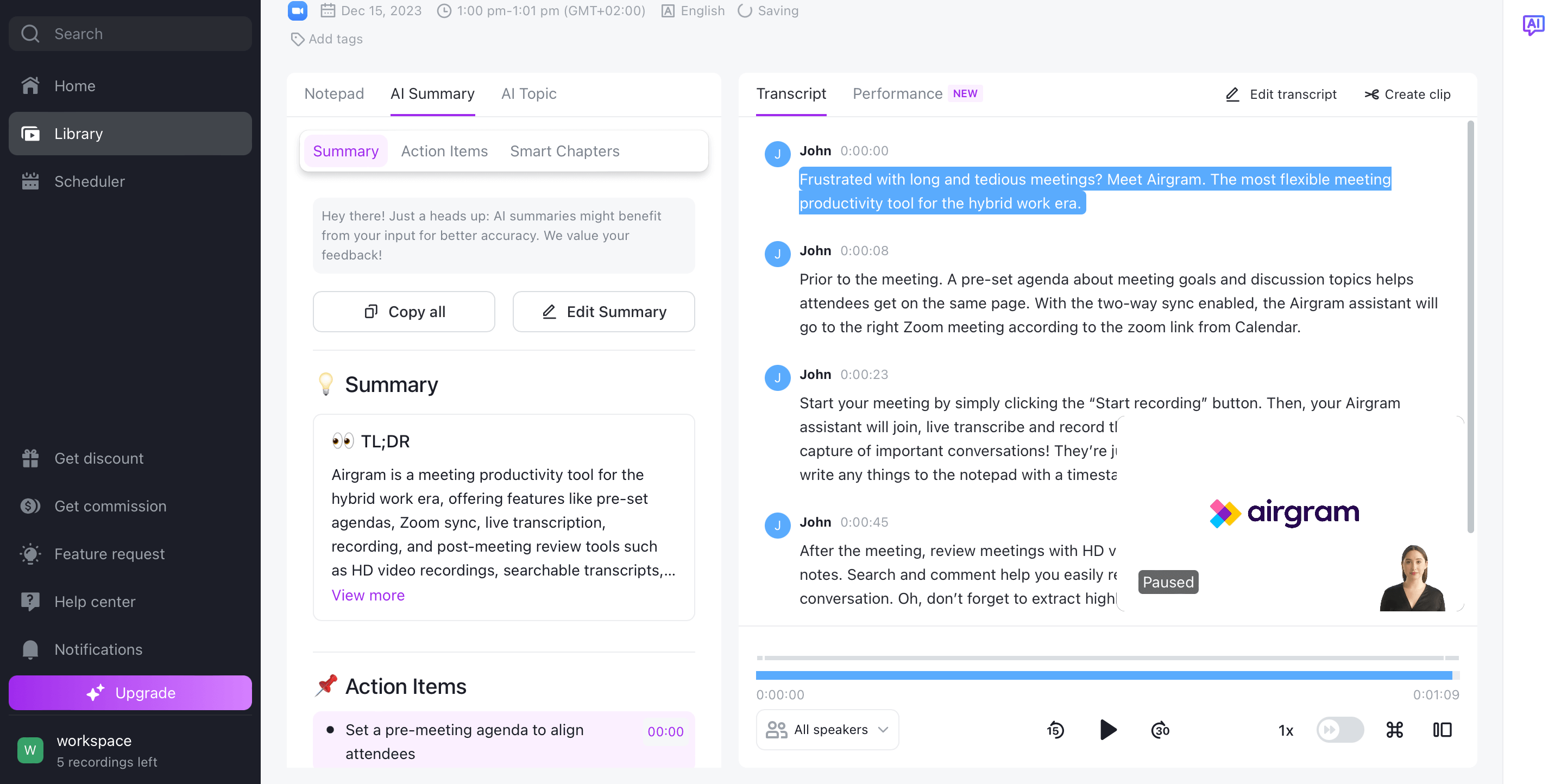The width and height of the screenshot is (1561, 784).
Task: Click John's avatar at 0:00:45
Action: [777, 526]
